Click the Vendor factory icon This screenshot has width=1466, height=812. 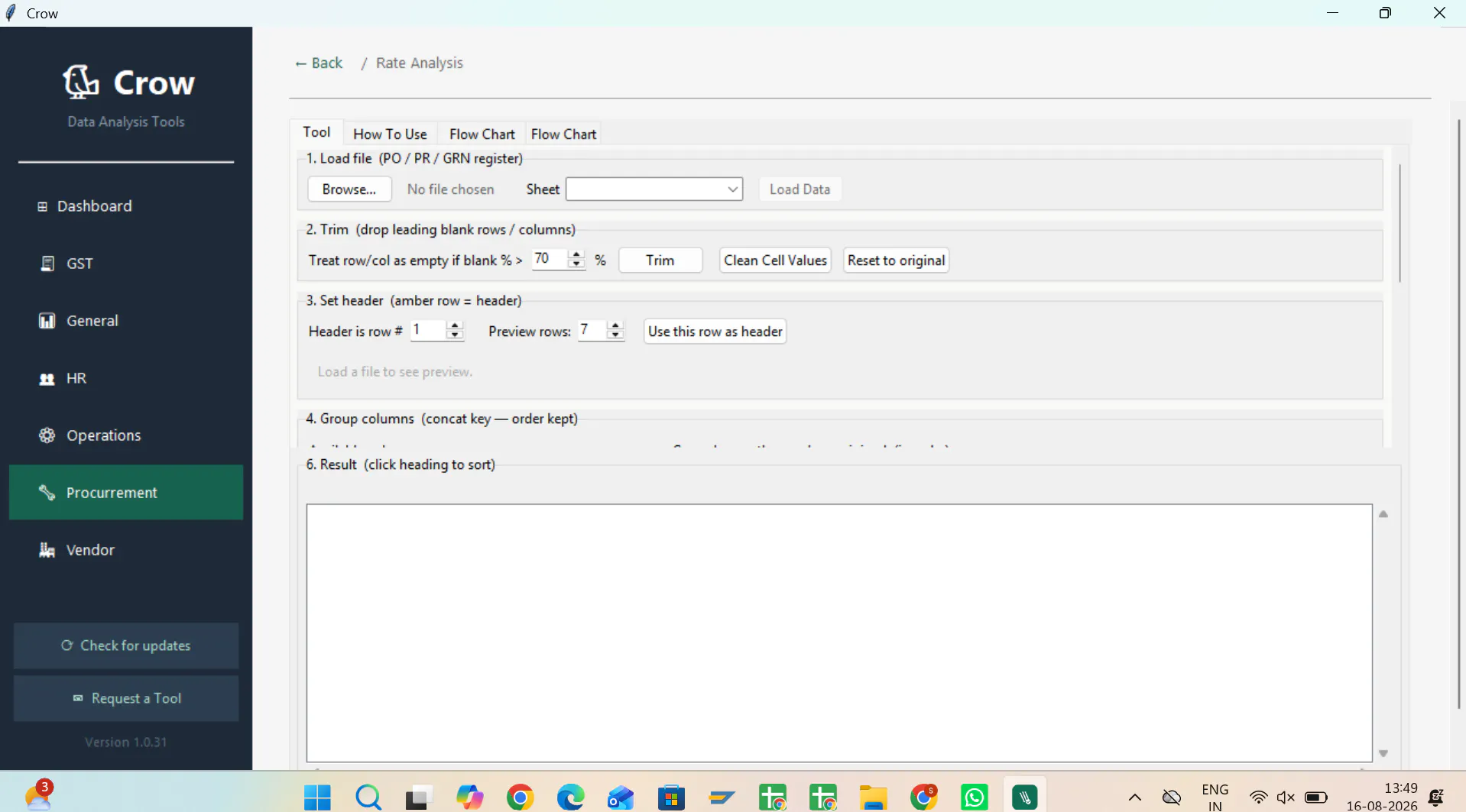click(47, 550)
